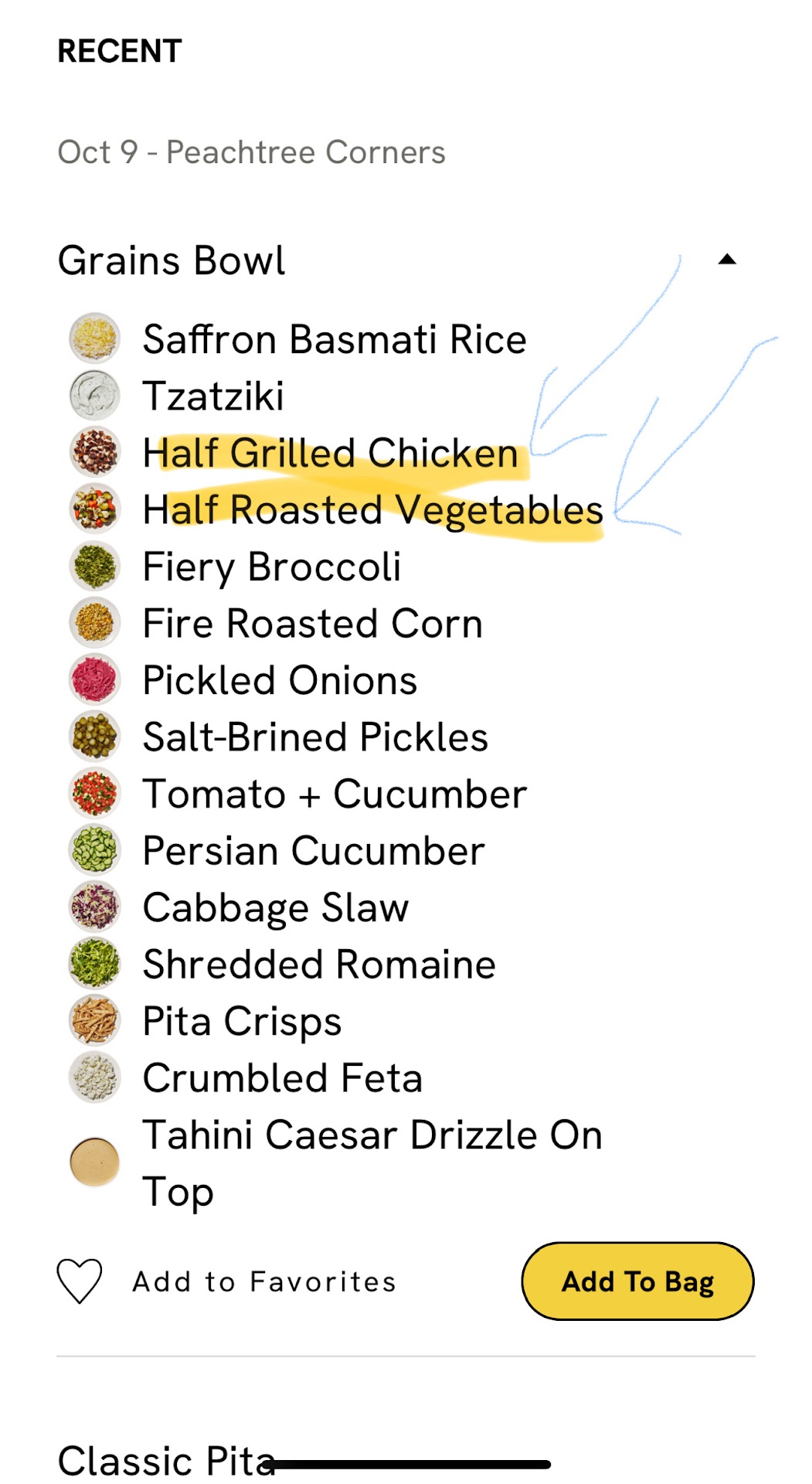Image resolution: width=812 pixels, height=1484 pixels.
Task: Tap the Add to Favorites label
Action: click(264, 1281)
